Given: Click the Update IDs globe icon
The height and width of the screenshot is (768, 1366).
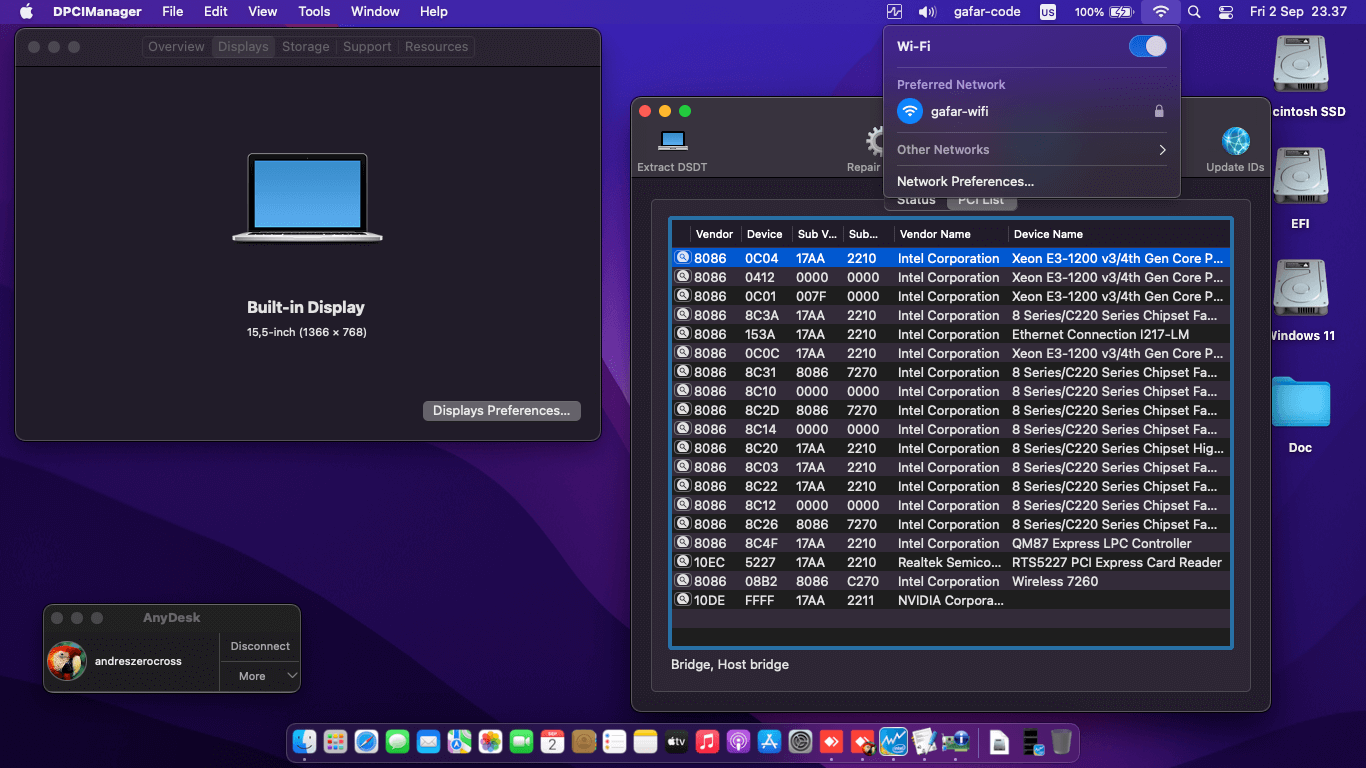Looking at the screenshot, I should click(x=1235, y=141).
